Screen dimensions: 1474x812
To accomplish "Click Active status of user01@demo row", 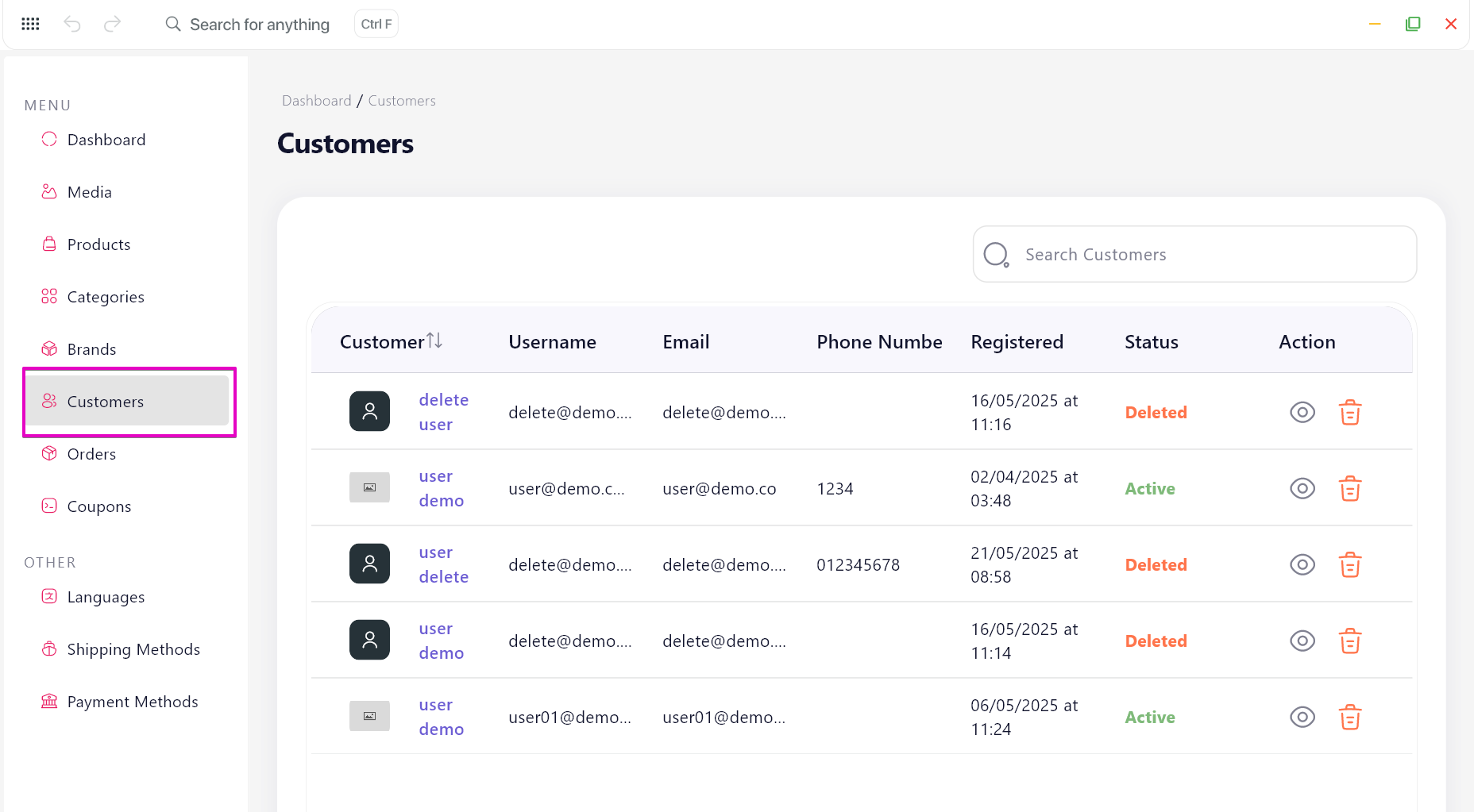I will tap(1149, 718).
